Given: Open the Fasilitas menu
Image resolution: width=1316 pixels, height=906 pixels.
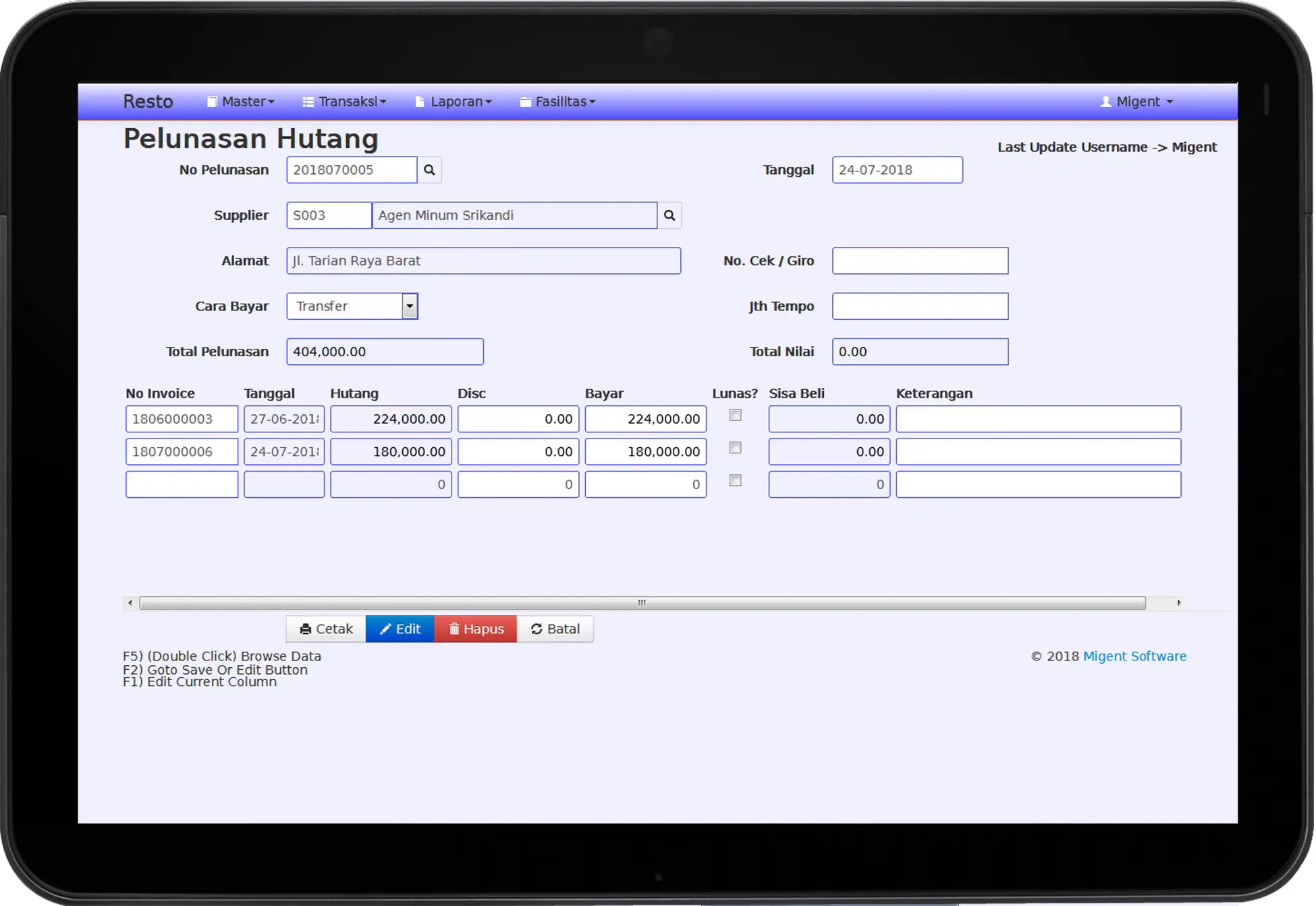Looking at the screenshot, I should [558, 102].
